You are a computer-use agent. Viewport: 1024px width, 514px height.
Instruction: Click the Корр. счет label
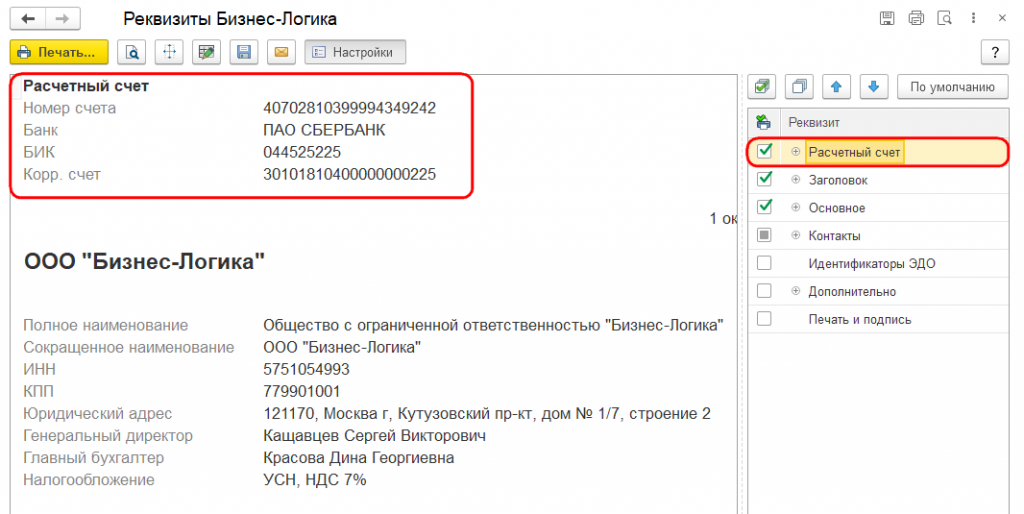pos(62,174)
